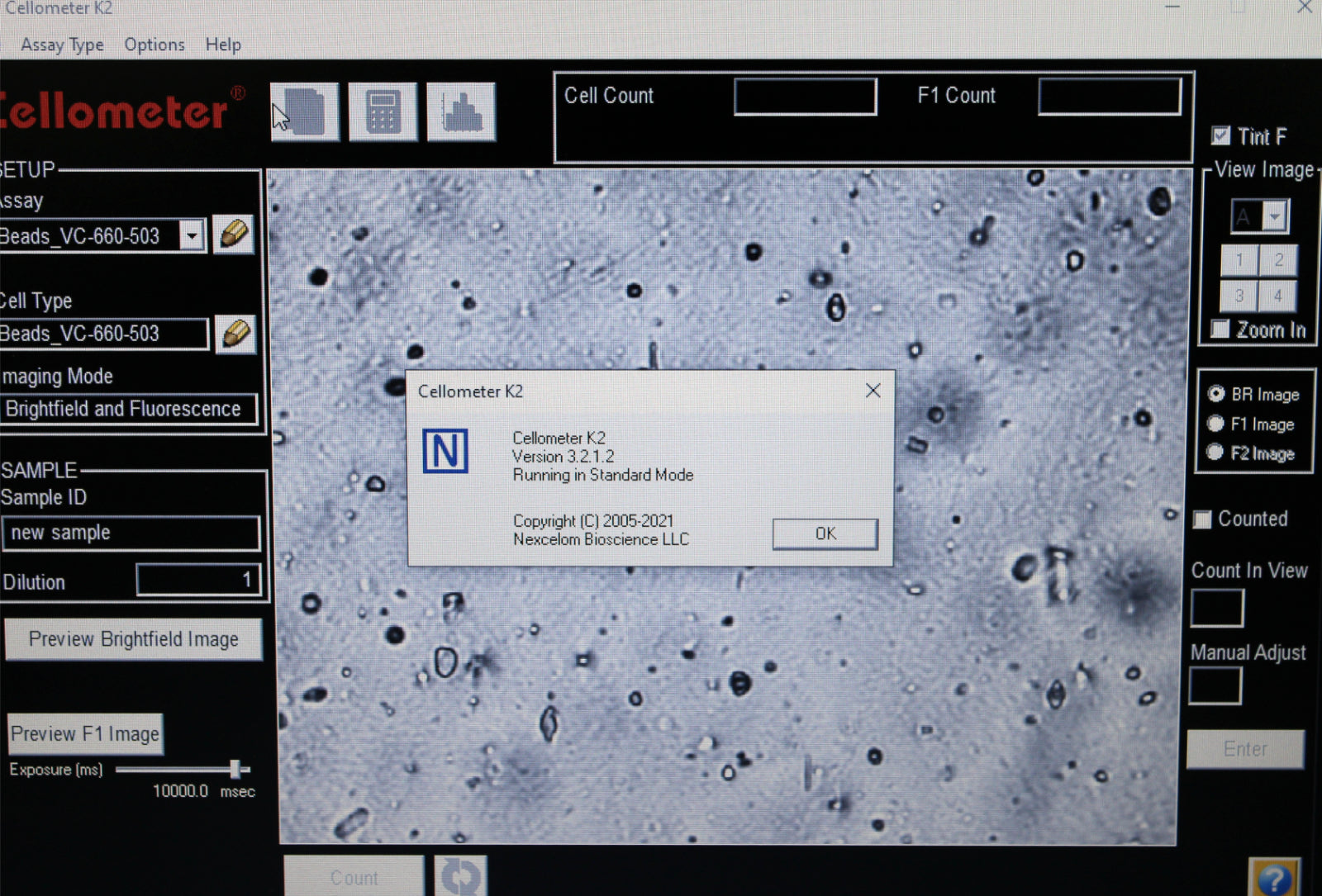The image size is (1322, 896).
Task: Click OK in the Cellometer K2 dialog
Action: pos(825,533)
